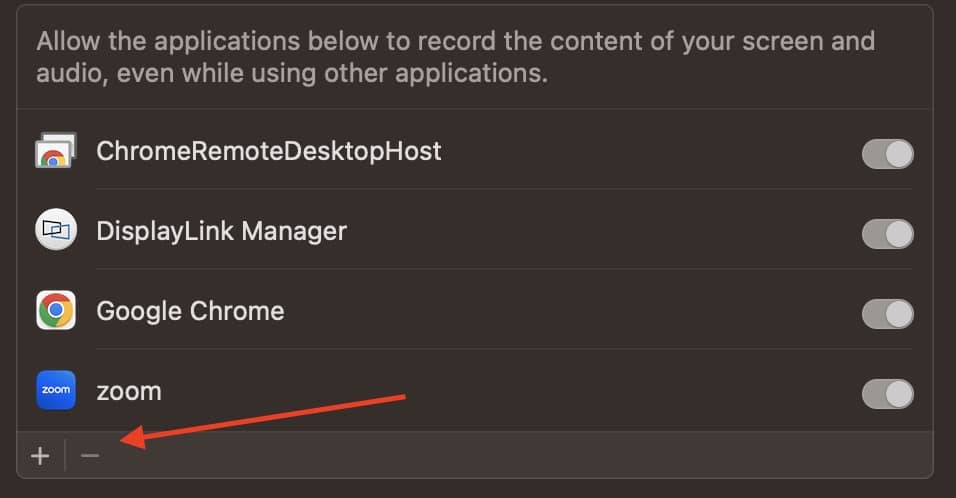Switch off Google Chrome screen recording

887,313
